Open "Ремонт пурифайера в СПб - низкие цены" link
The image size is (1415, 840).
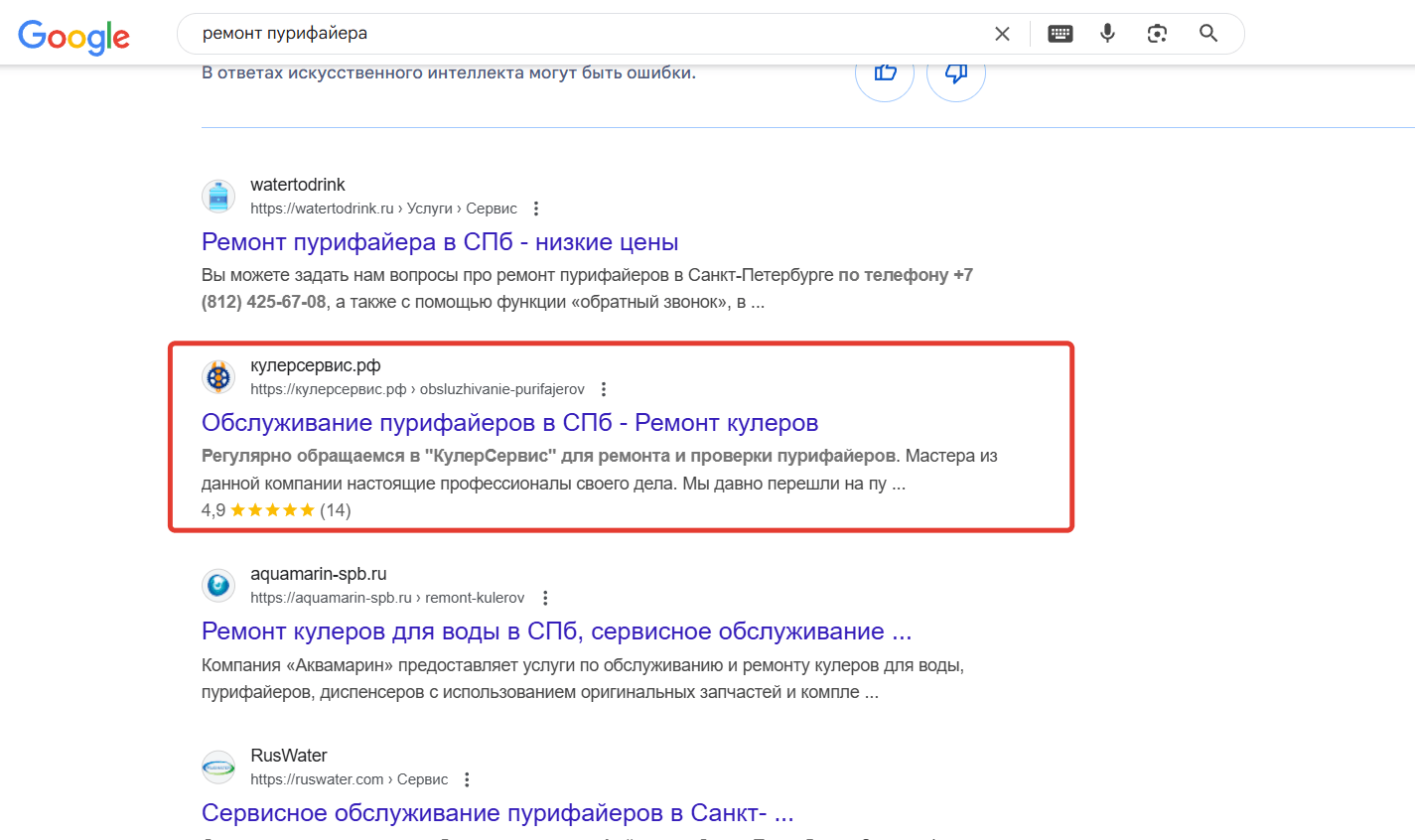[x=440, y=242]
